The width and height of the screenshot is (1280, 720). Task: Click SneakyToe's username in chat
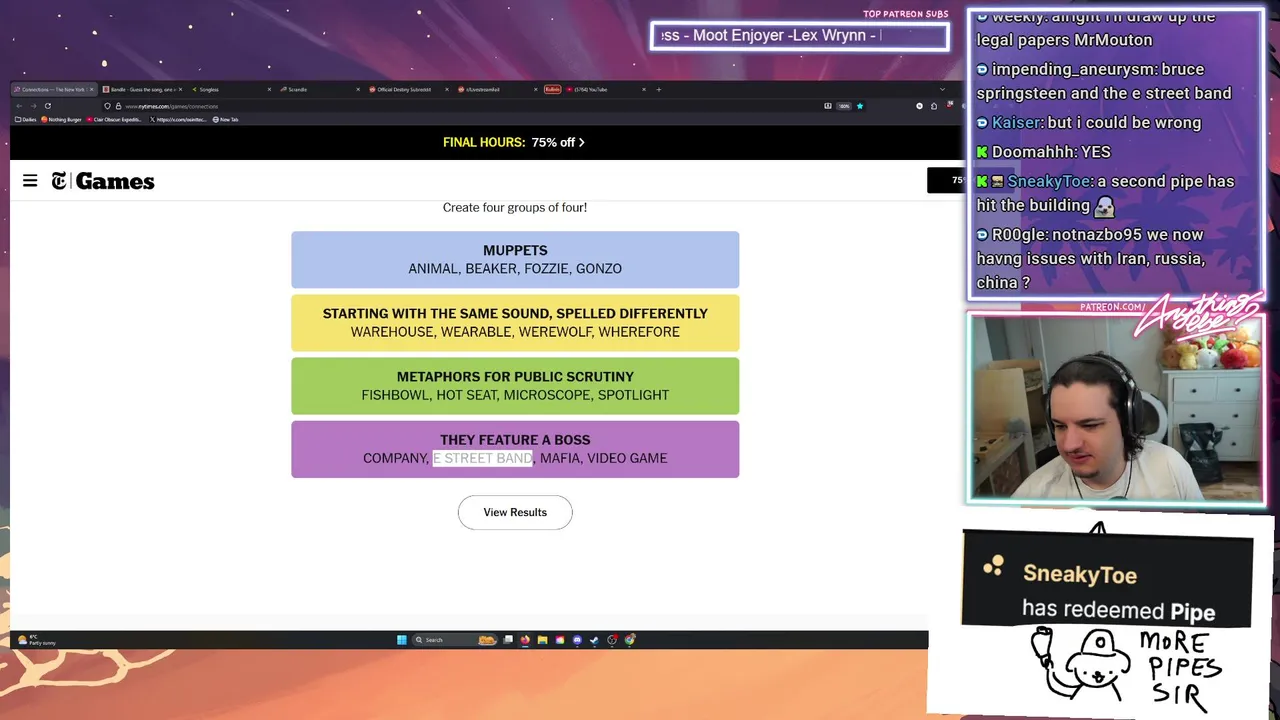pos(1049,181)
